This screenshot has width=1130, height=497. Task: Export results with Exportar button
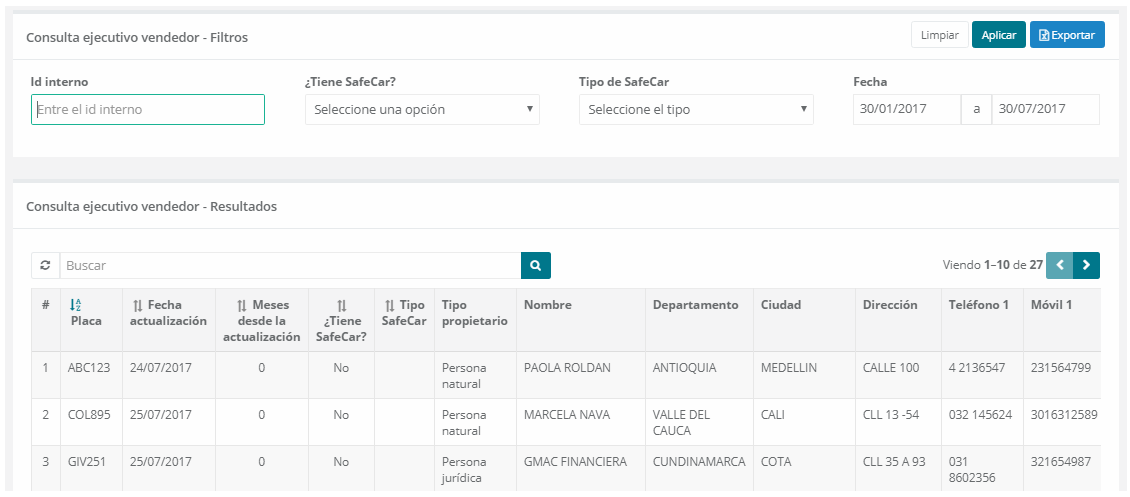pos(1067,35)
